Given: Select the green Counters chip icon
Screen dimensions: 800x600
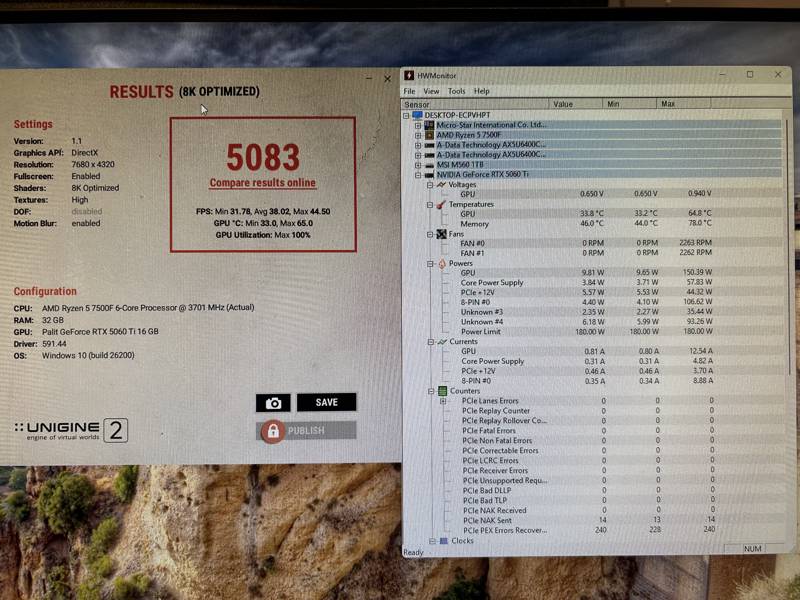Looking at the screenshot, I should 442,391.
